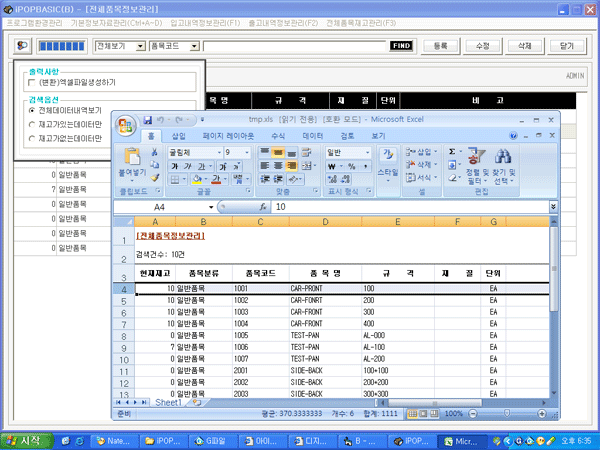
Task: Expand the font size 9 dropdown
Action: [247, 153]
